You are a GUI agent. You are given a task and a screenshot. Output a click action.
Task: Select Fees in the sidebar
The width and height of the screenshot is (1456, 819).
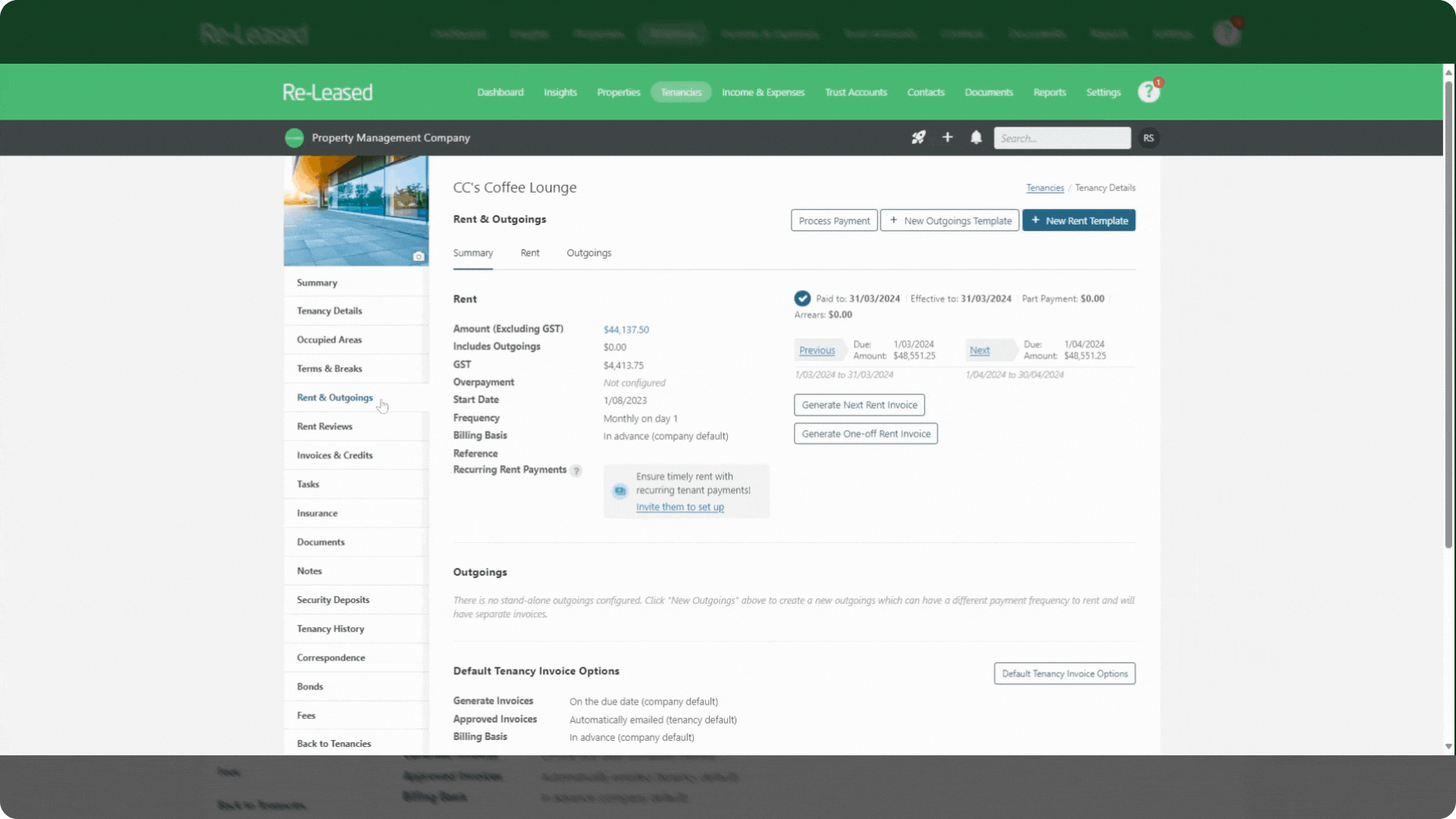356,715
